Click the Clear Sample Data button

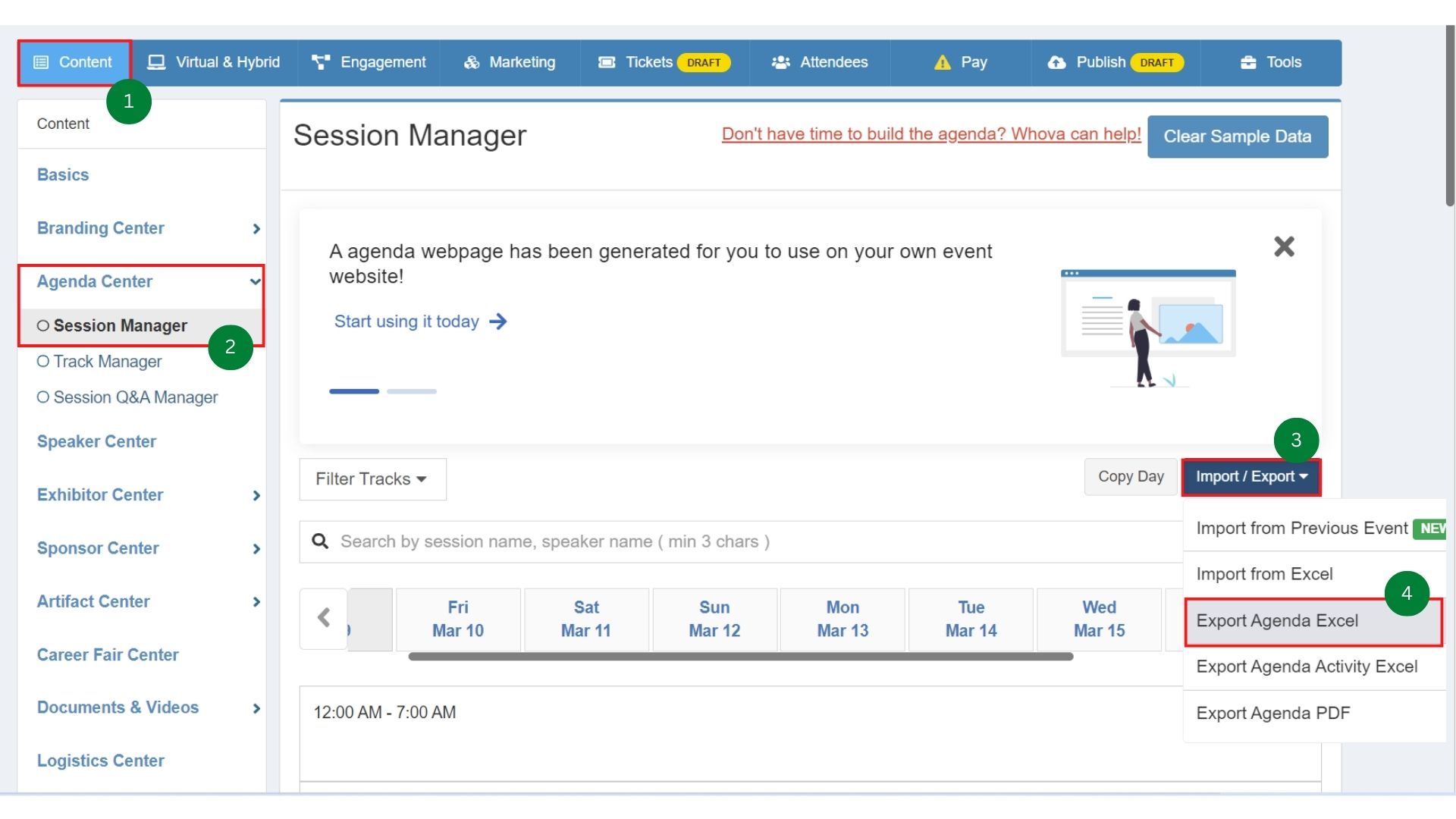click(x=1237, y=136)
